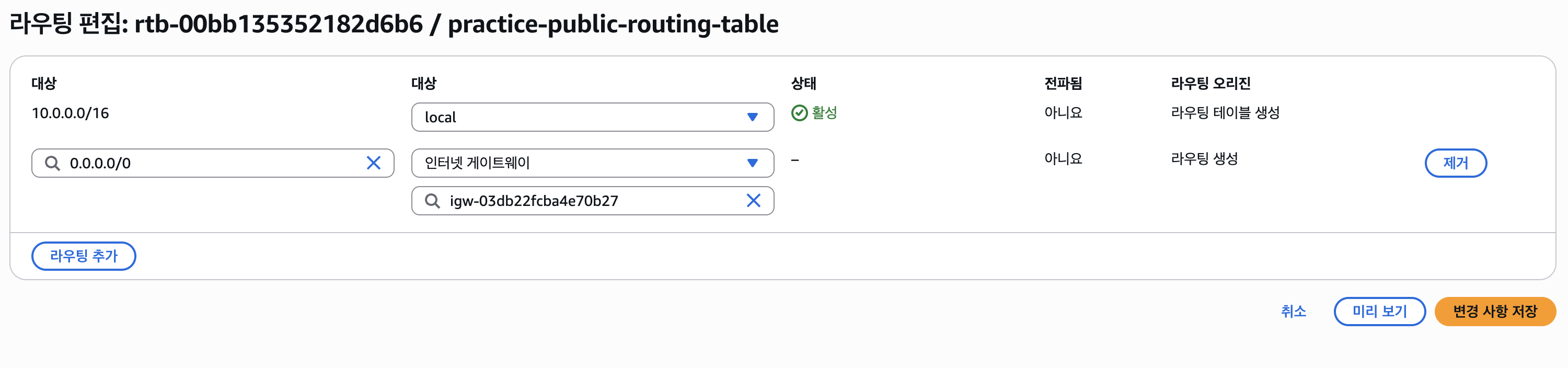This screenshot has width=1568, height=368.
Task: Click the practice-public-routing-table page heading
Action: click(x=613, y=25)
